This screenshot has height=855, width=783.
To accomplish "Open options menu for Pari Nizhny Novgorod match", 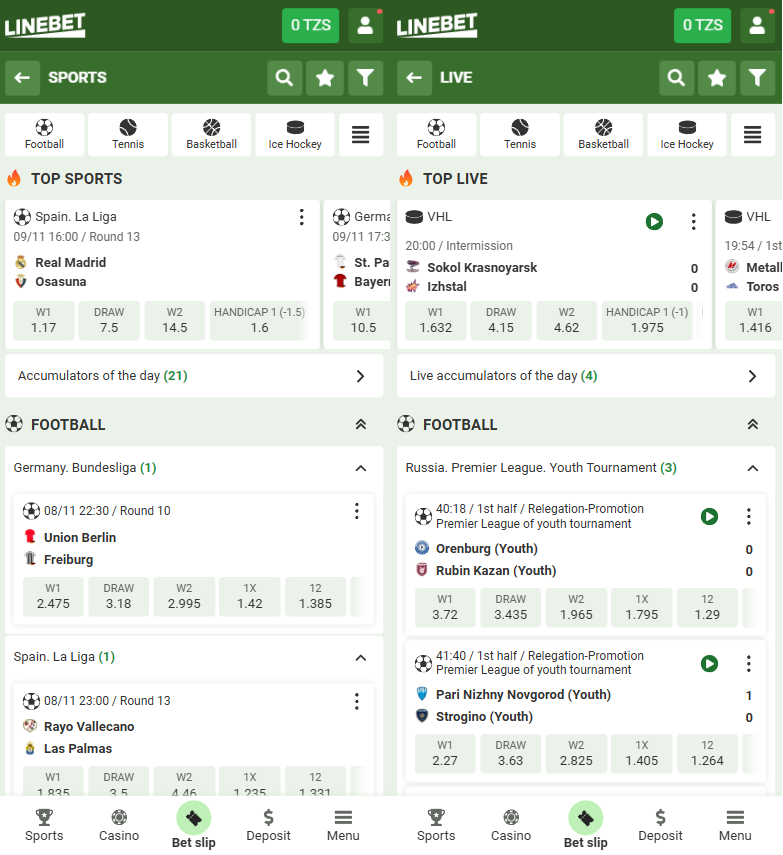I will coord(749,664).
